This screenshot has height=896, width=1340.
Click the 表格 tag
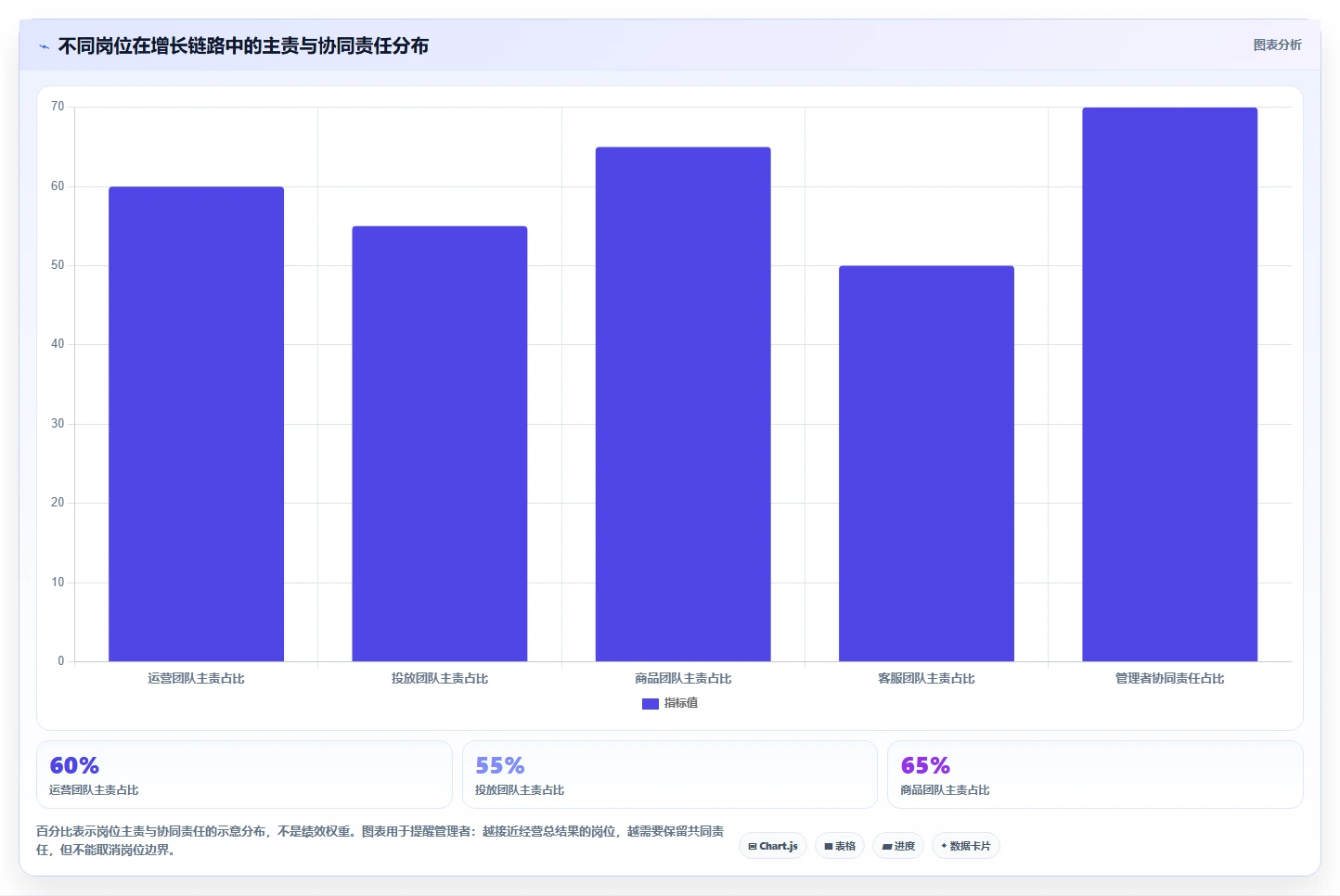[840, 846]
